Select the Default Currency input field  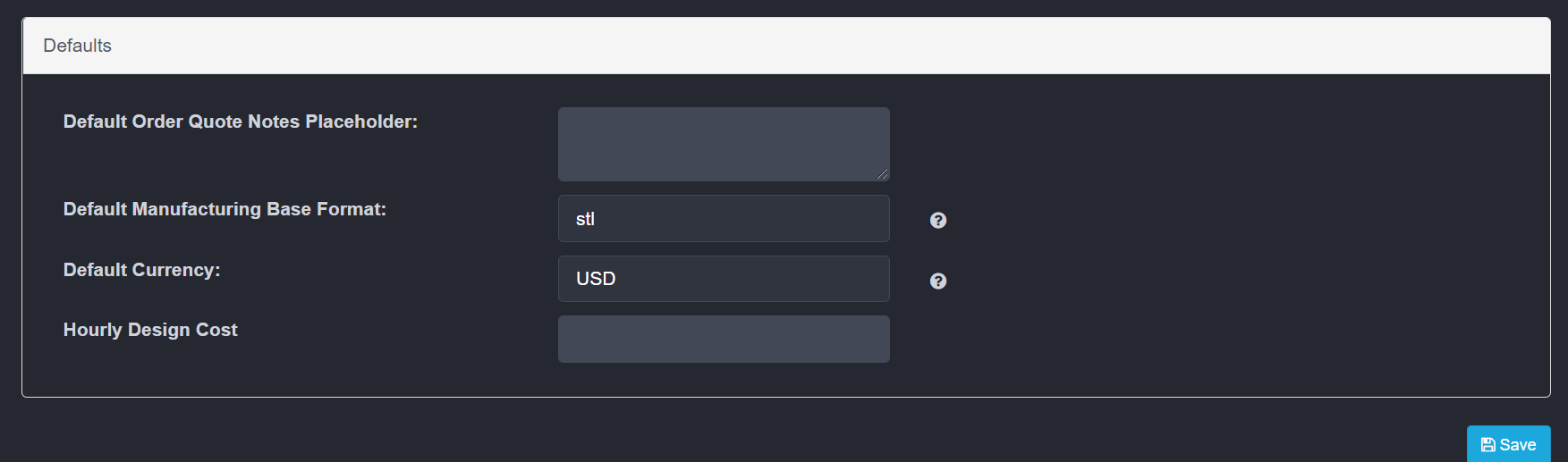point(723,279)
